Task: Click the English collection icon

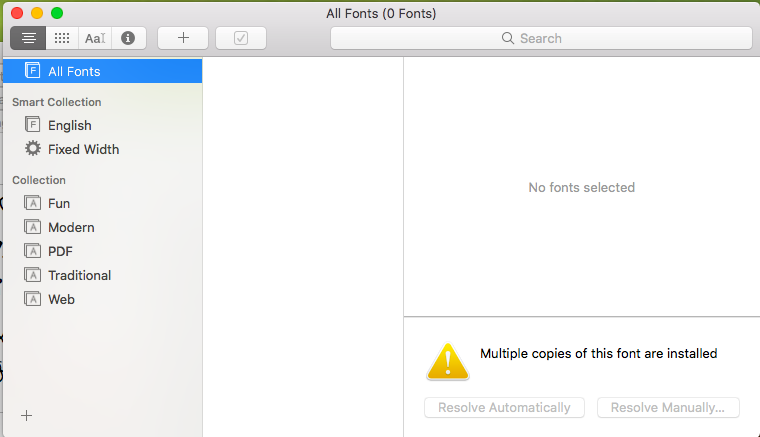Action: coord(32,125)
